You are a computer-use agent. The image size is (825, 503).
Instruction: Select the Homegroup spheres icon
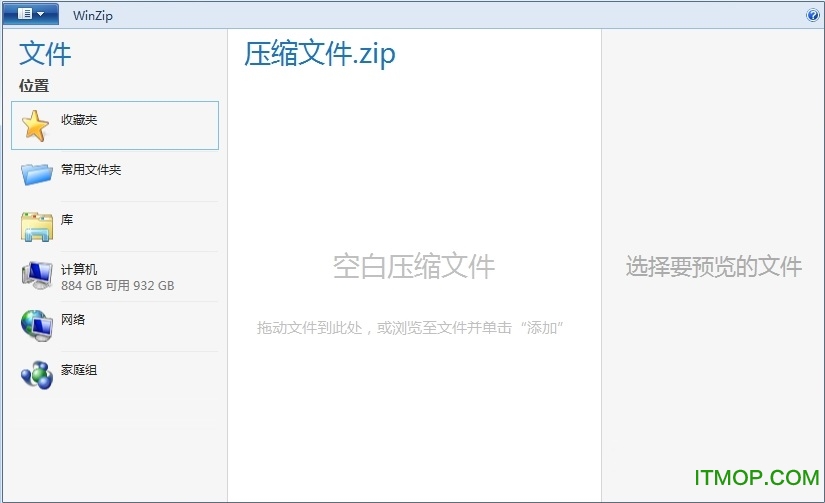pos(37,375)
